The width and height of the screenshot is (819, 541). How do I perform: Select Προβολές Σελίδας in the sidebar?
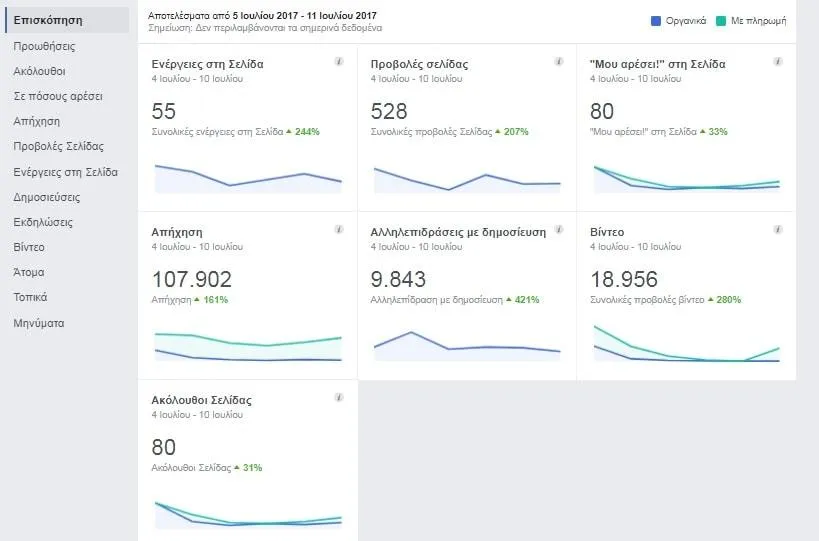(x=58, y=147)
